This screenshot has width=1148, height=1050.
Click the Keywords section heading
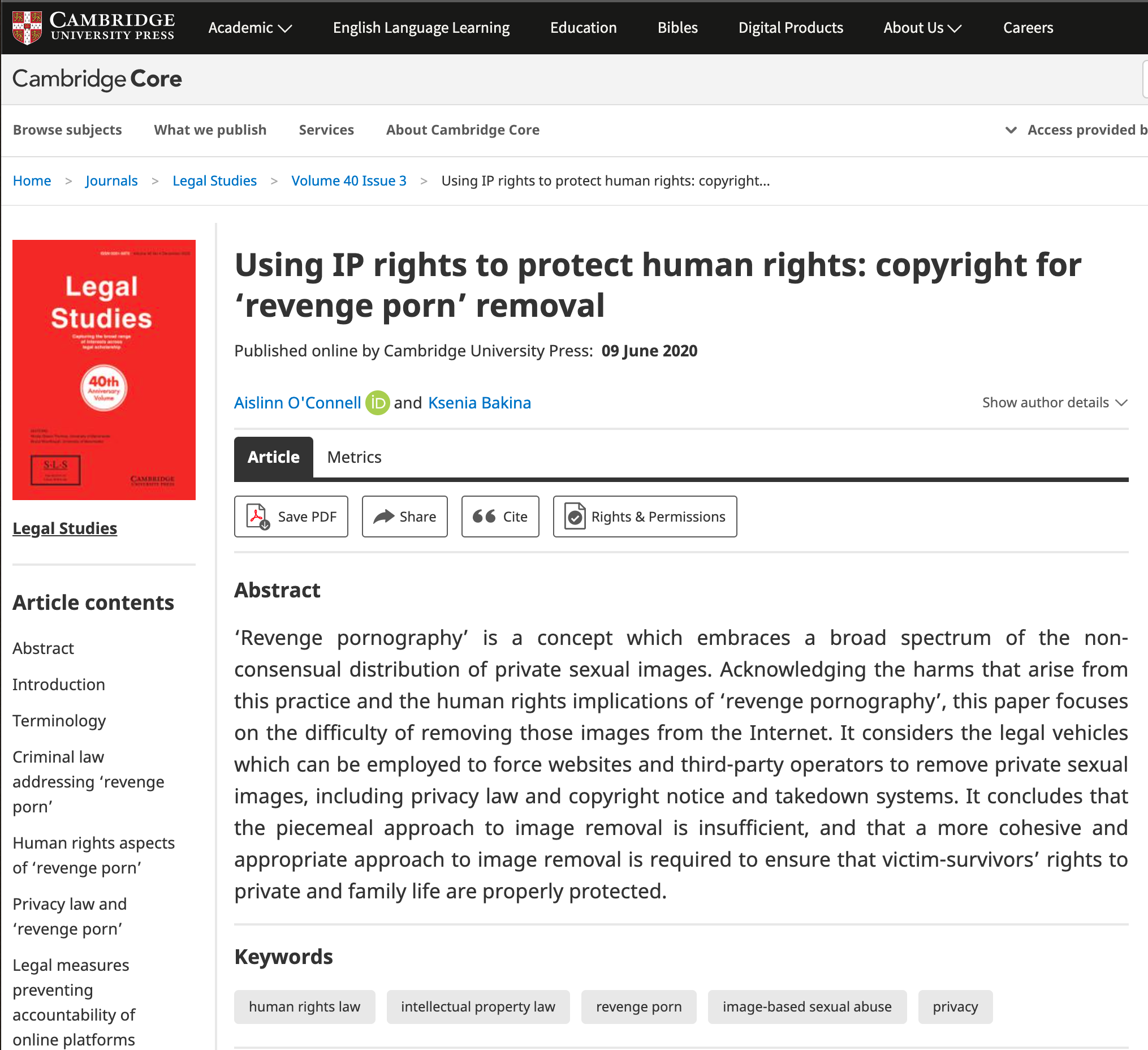click(x=283, y=957)
